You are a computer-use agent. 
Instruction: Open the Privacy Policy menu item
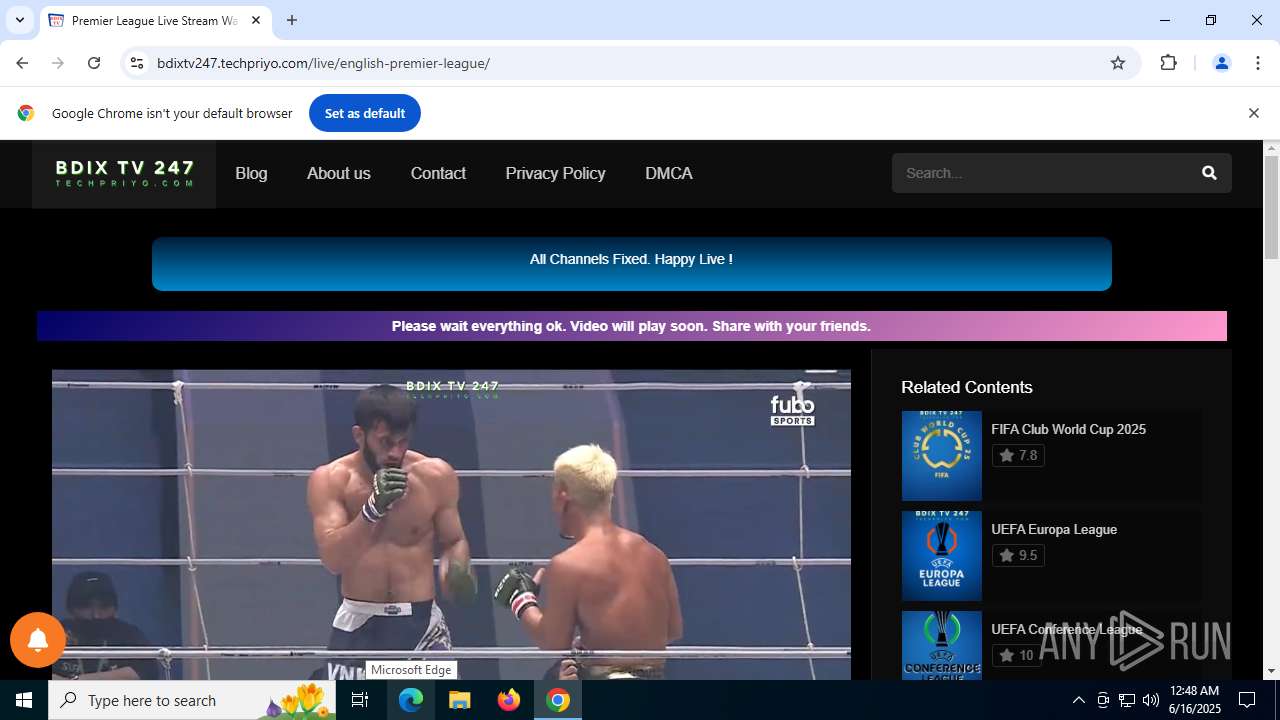555,173
